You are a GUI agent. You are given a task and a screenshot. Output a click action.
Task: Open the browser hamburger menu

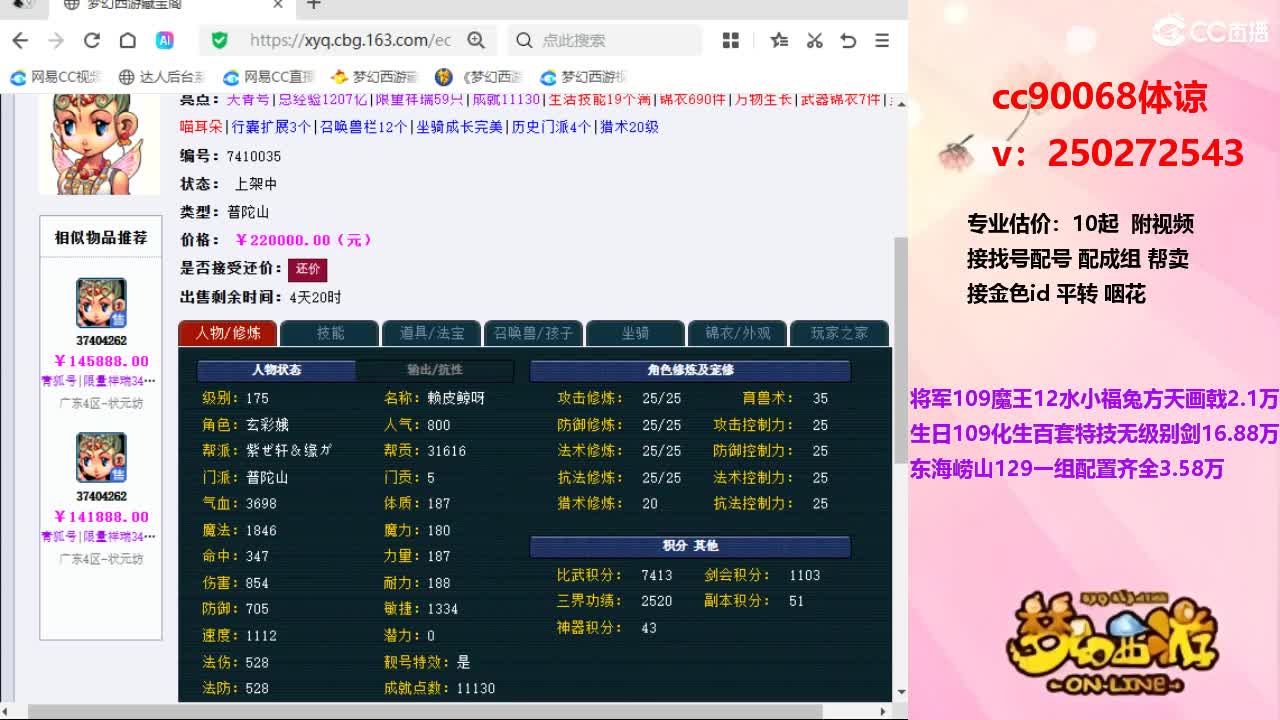tap(882, 40)
